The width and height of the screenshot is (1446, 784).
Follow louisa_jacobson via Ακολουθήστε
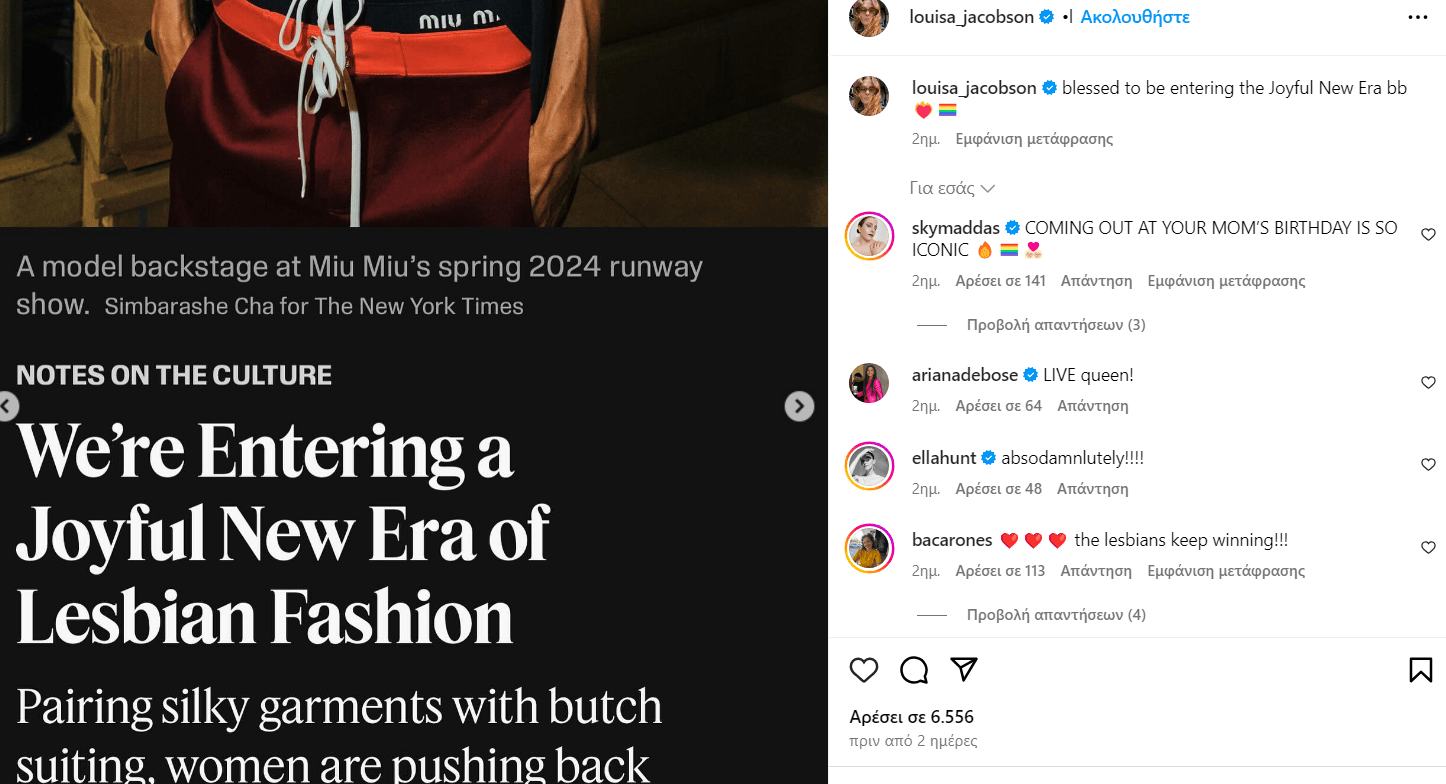click(x=1135, y=17)
